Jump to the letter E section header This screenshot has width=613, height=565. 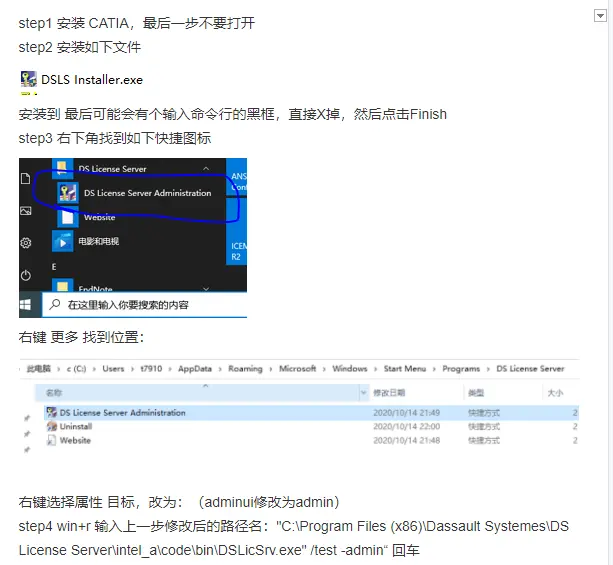click(x=54, y=267)
